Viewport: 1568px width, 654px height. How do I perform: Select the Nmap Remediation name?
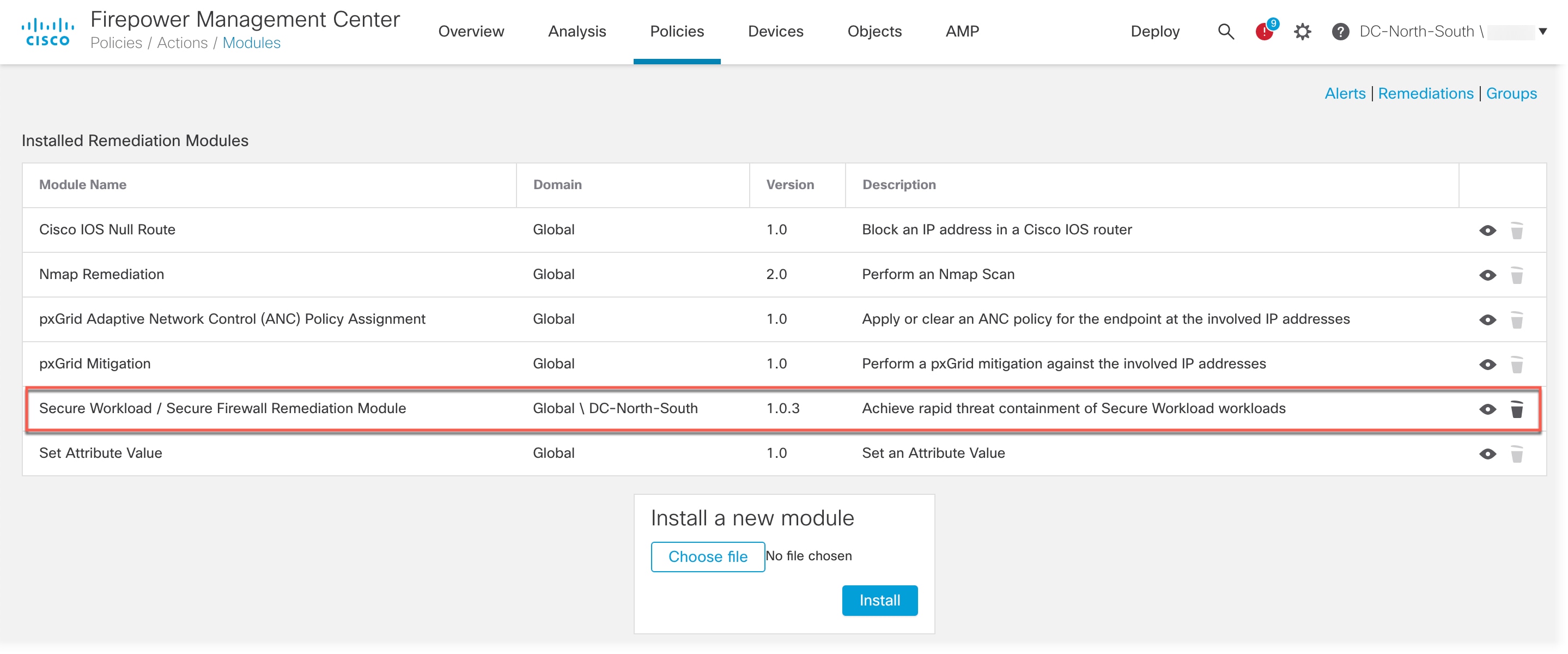click(102, 274)
